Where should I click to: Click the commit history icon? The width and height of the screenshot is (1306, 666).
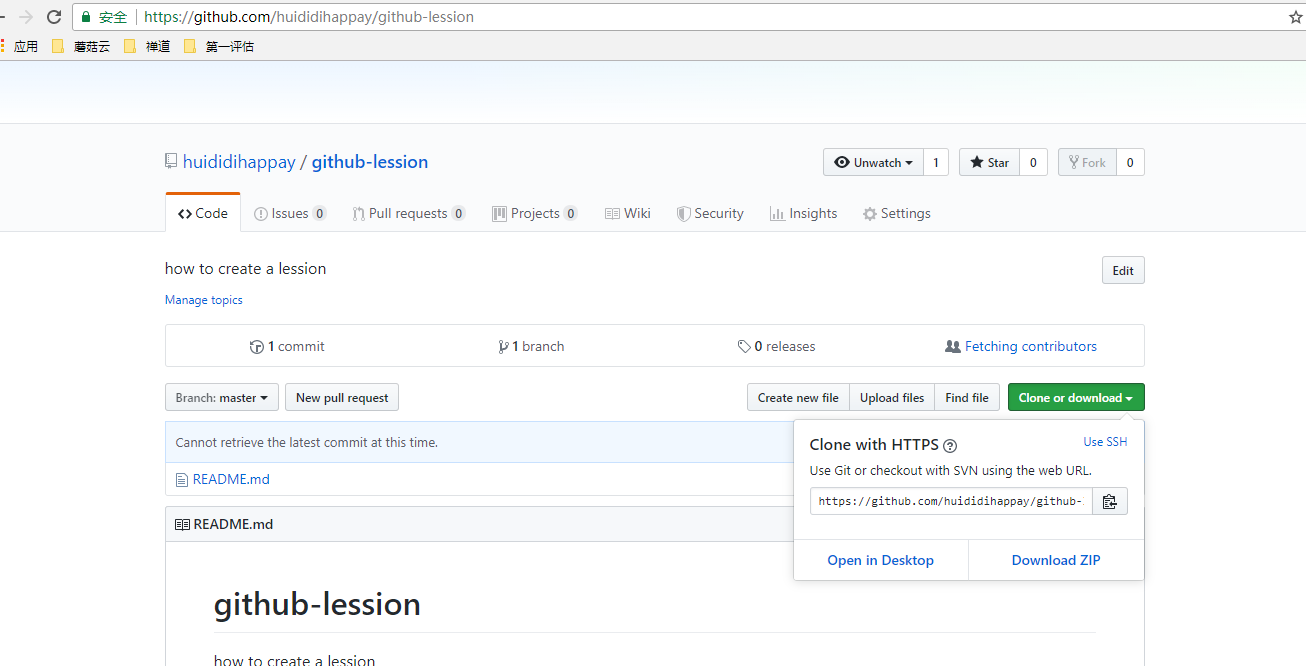click(257, 347)
